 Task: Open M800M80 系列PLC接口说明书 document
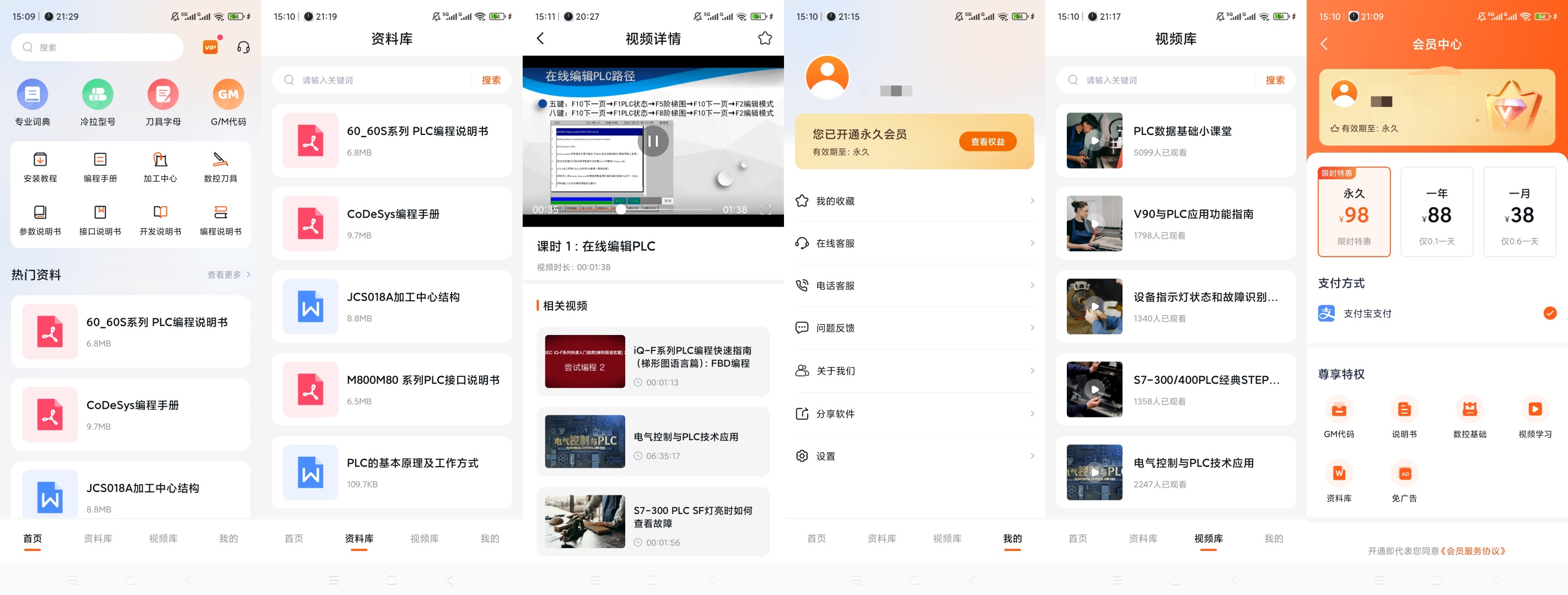(x=392, y=390)
